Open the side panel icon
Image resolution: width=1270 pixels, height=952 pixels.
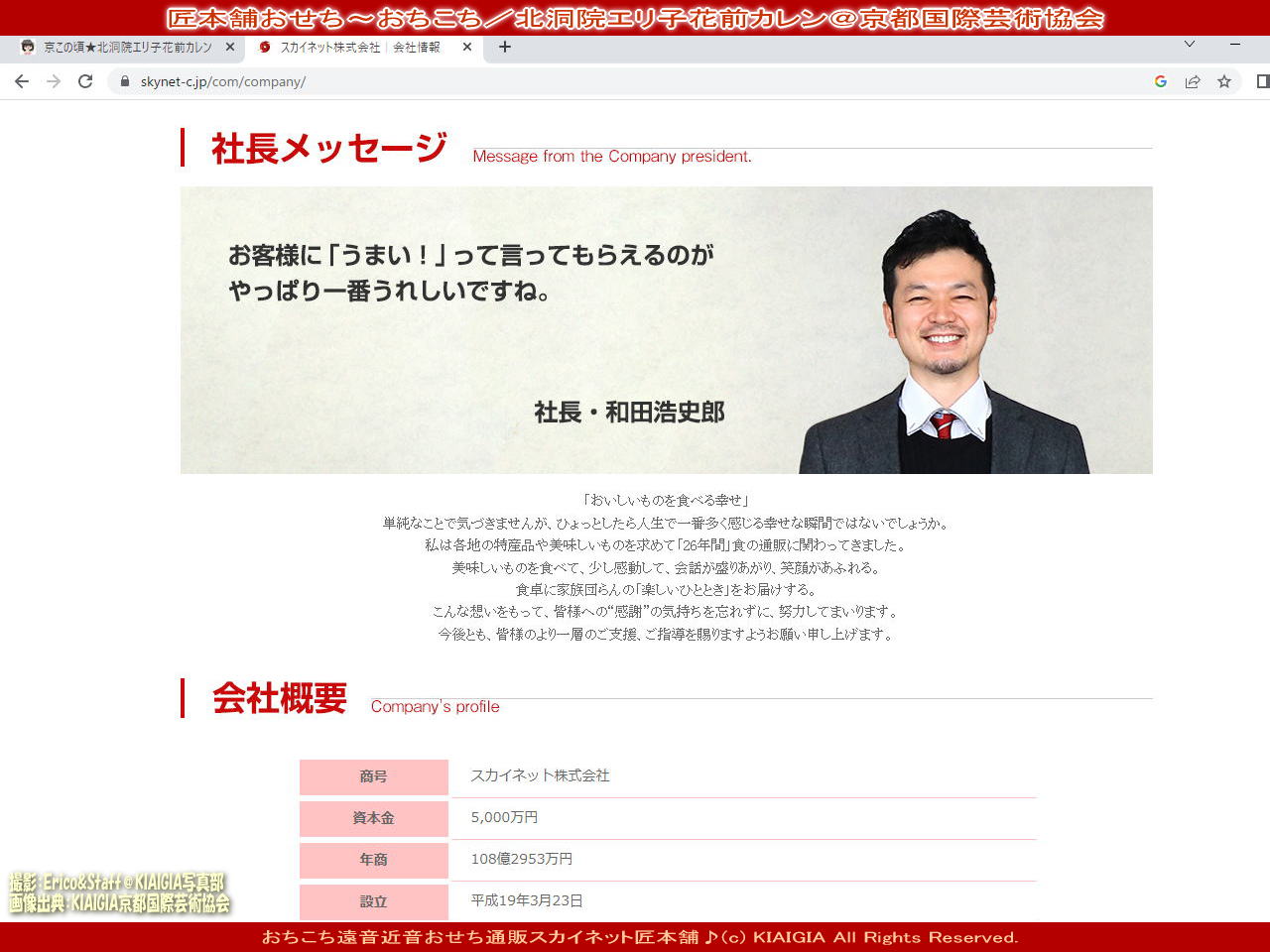[1262, 81]
